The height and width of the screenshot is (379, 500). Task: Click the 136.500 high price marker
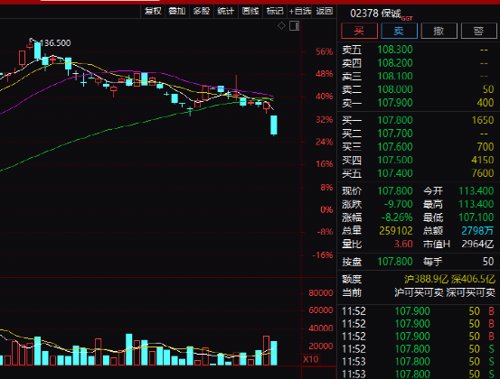55,43
